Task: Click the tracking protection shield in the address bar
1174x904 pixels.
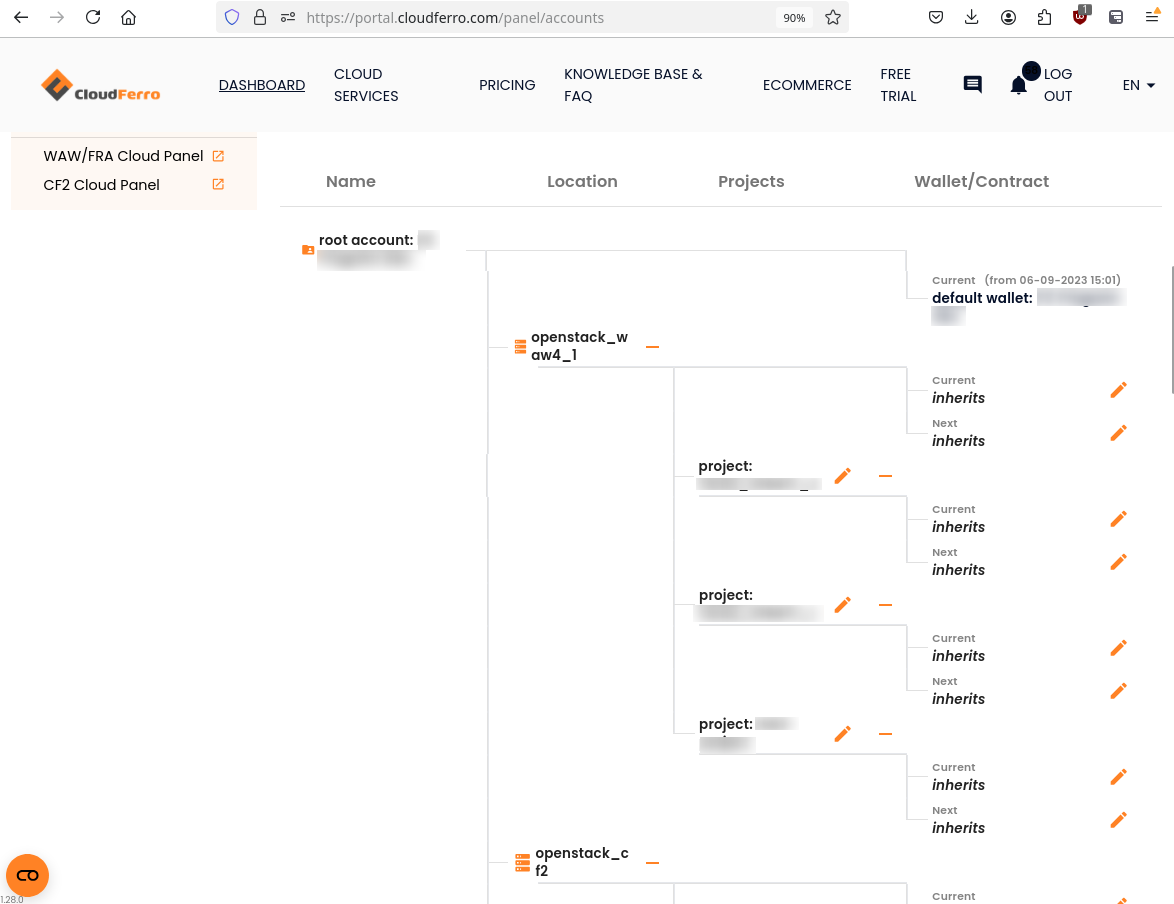Action: pyautogui.click(x=231, y=17)
